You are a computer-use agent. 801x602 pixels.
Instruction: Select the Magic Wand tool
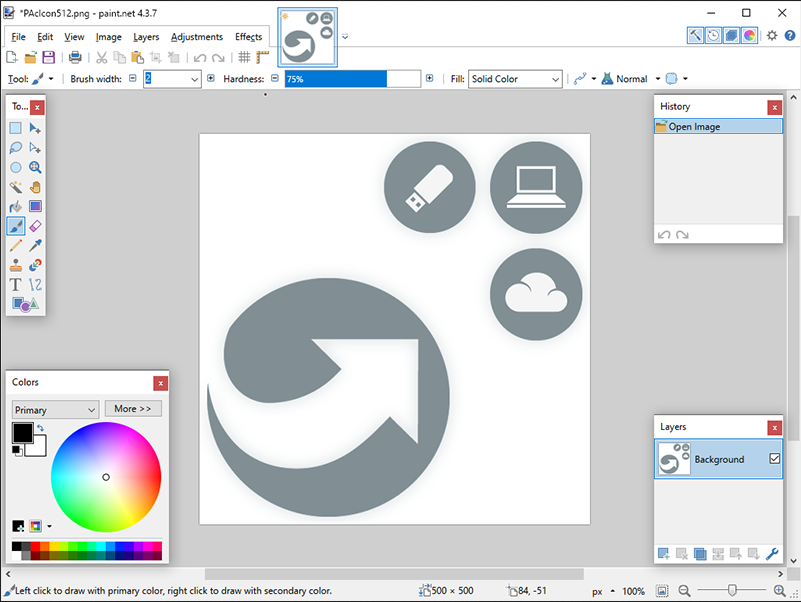16,187
